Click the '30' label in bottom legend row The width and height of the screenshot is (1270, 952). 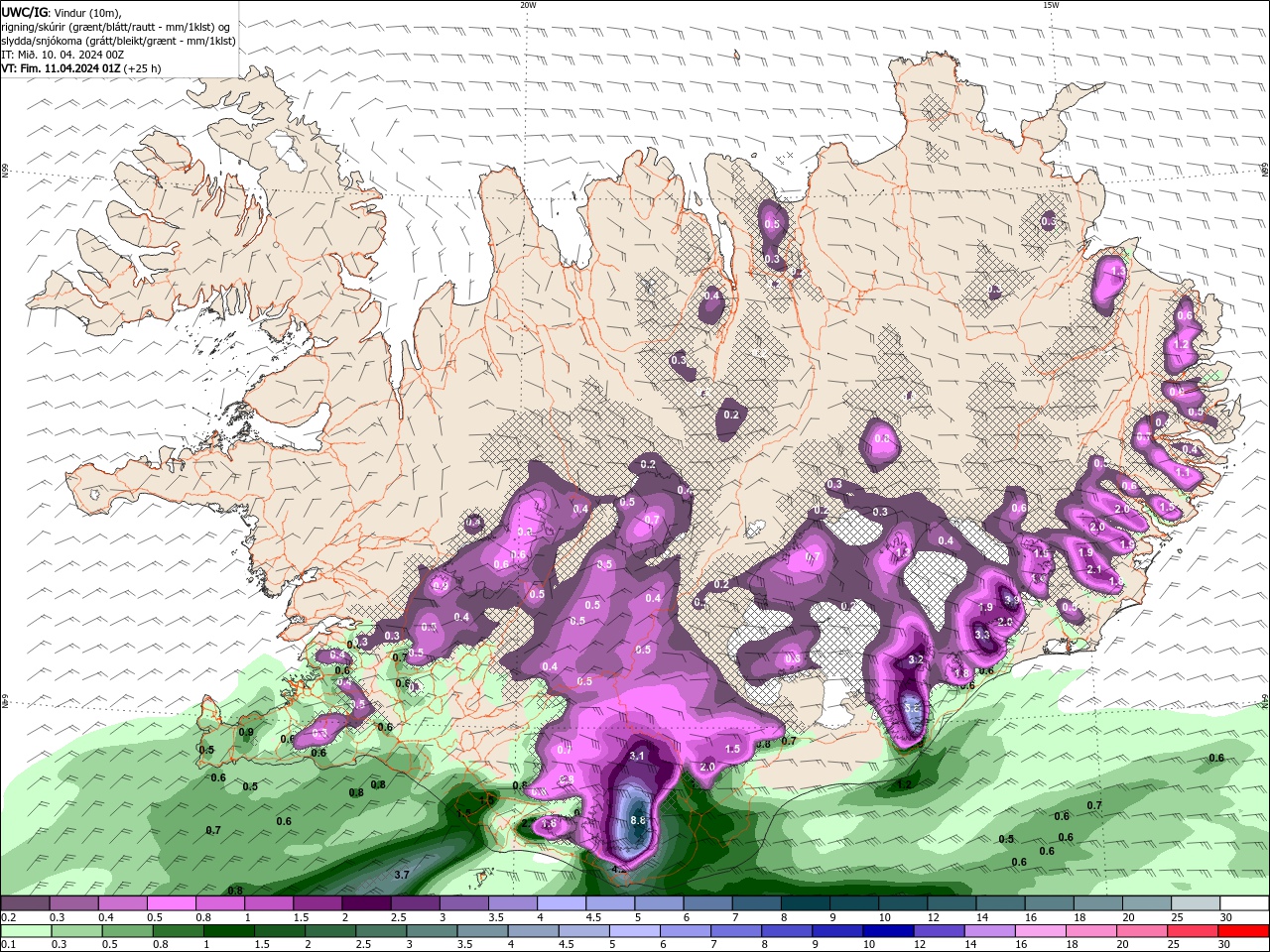[1225, 945]
